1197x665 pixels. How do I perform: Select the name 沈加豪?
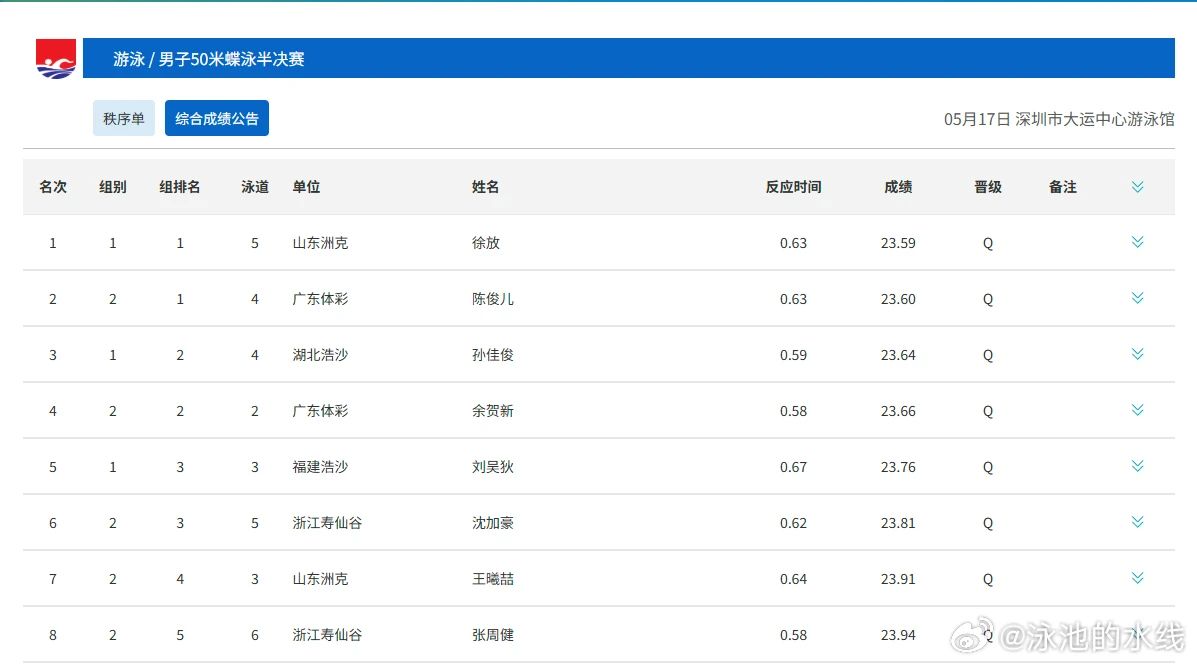[x=493, y=523]
